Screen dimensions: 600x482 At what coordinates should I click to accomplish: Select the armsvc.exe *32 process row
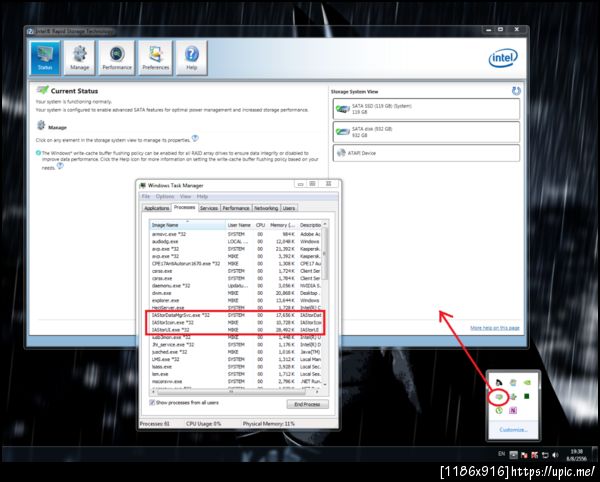tap(235, 234)
